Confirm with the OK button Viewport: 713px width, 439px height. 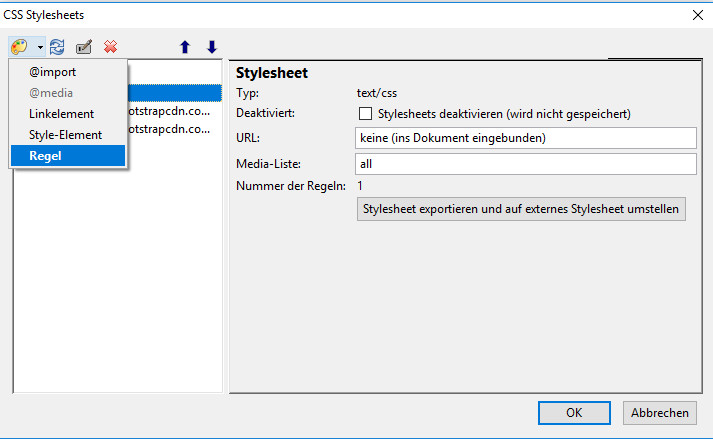[x=574, y=412]
